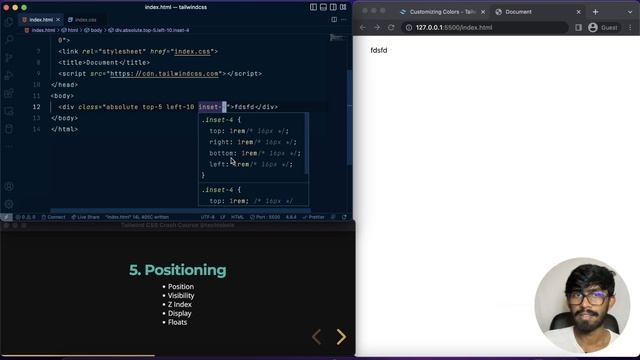Toggle secondary sidebar layout icon in title bar
This screenshot has height=360, width=640.
333,7
